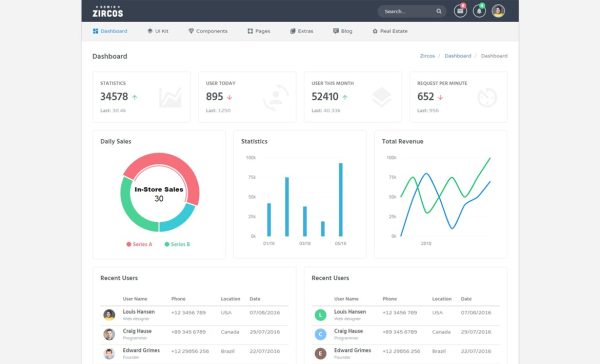Open the messages envelope icon

pyautogui.click(x=460, y=11)
